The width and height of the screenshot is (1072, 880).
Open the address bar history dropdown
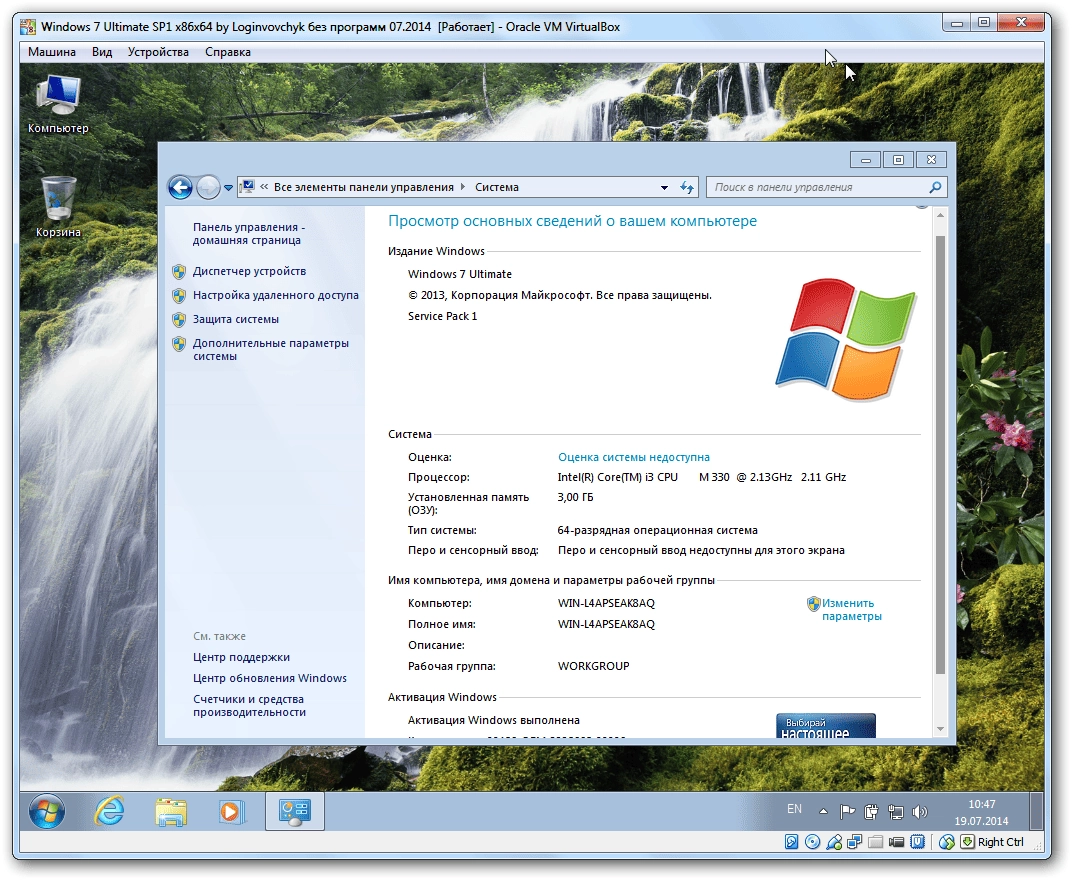click(x=664, y=187)
